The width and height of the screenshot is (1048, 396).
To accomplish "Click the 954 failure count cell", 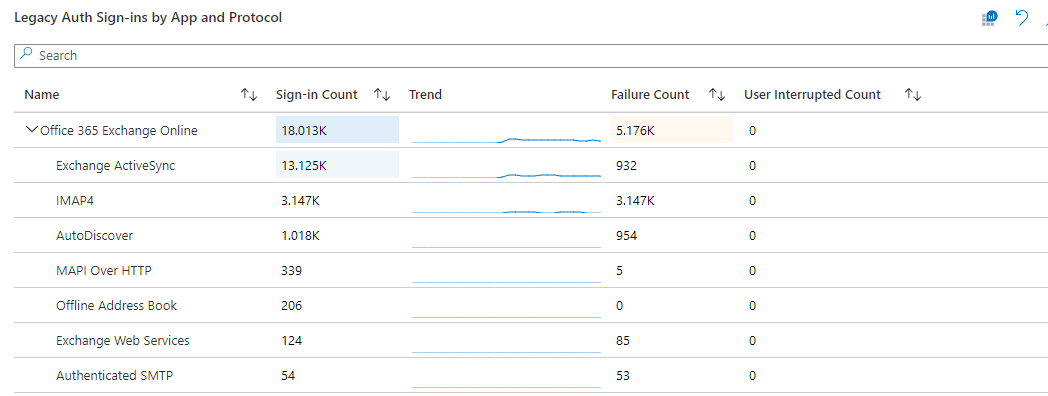I will click(626, 235).
